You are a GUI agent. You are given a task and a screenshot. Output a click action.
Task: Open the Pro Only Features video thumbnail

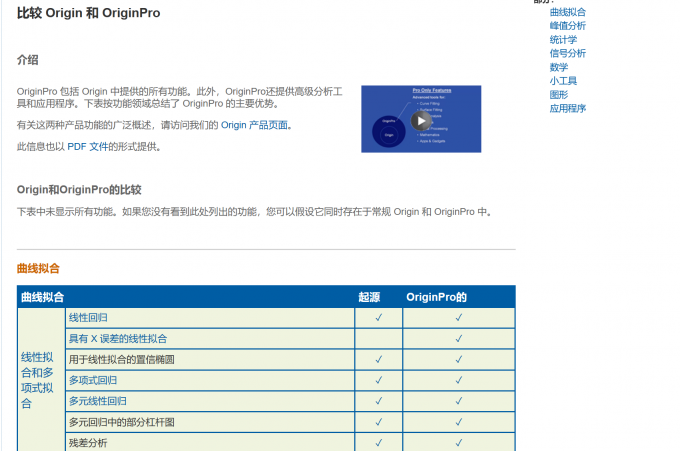tap(421, 119)
